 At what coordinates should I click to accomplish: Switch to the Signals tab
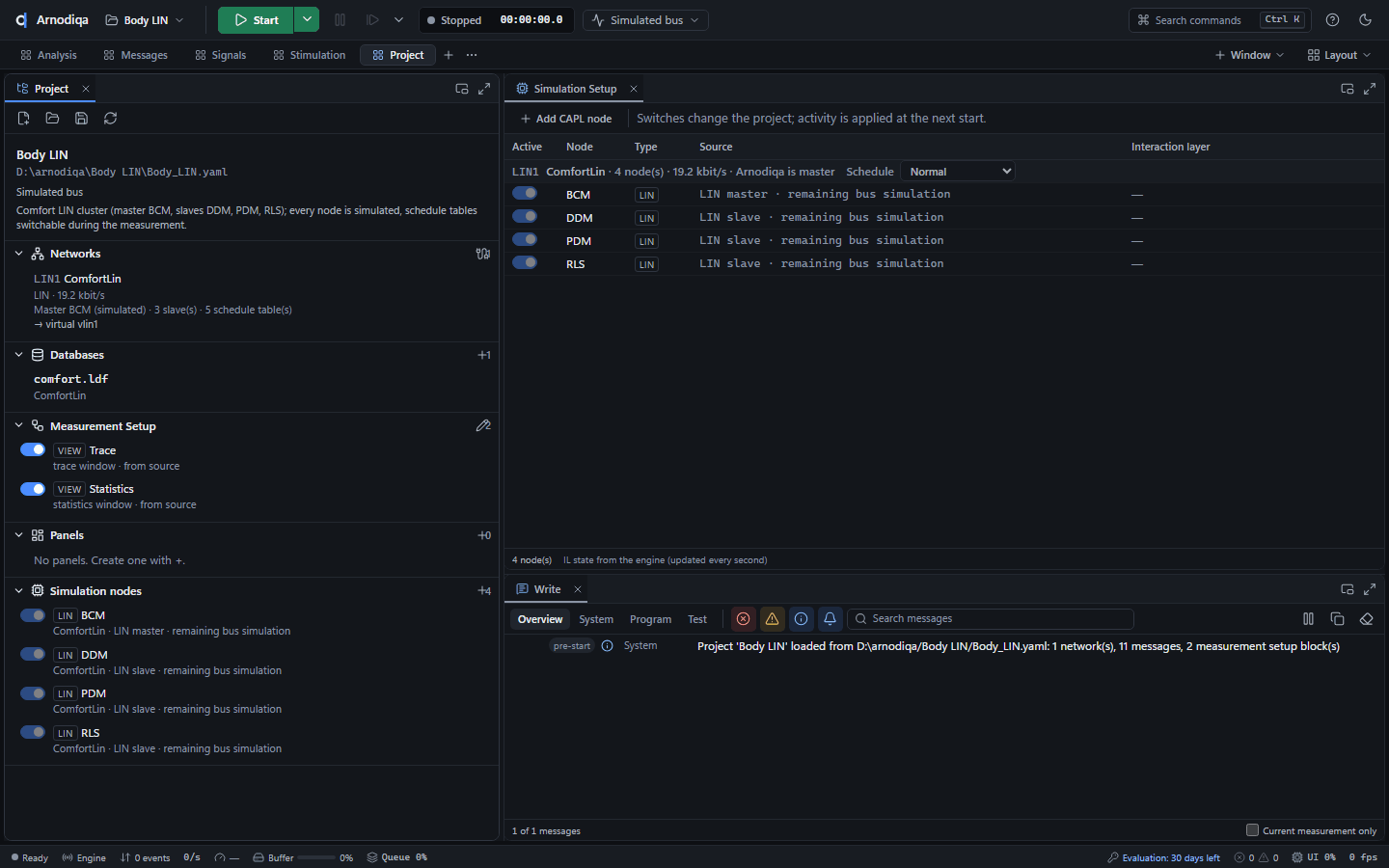(220, 55)
